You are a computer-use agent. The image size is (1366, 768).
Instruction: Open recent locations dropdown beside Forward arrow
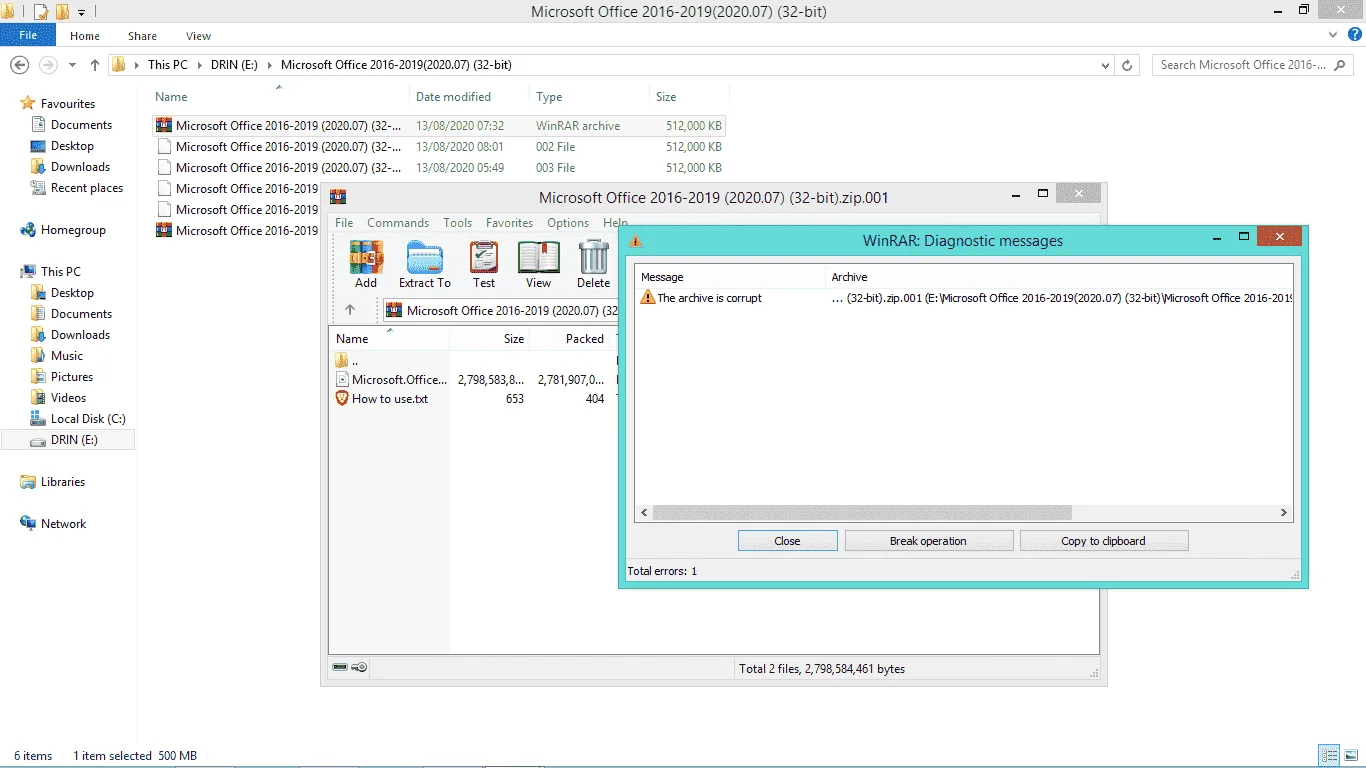(72, 65)
